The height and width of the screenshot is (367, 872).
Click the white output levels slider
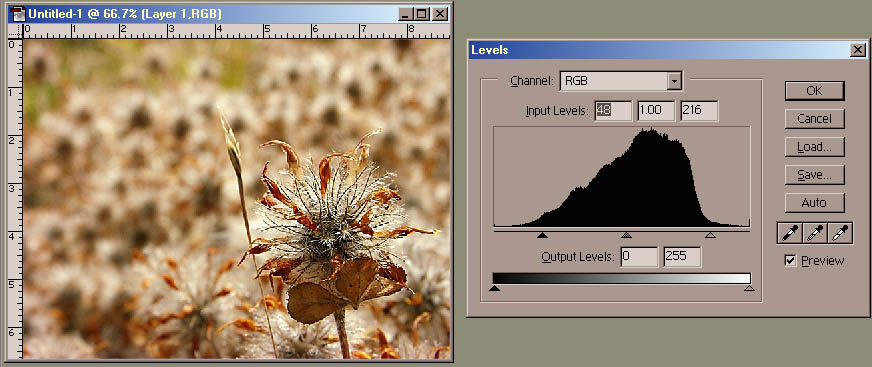[749, 287]
